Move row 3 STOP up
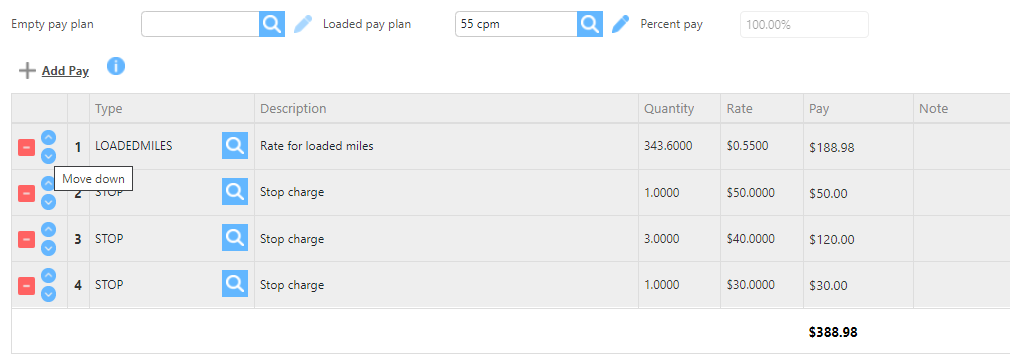Screen dimensions: 1010x362 click(48, 230)
